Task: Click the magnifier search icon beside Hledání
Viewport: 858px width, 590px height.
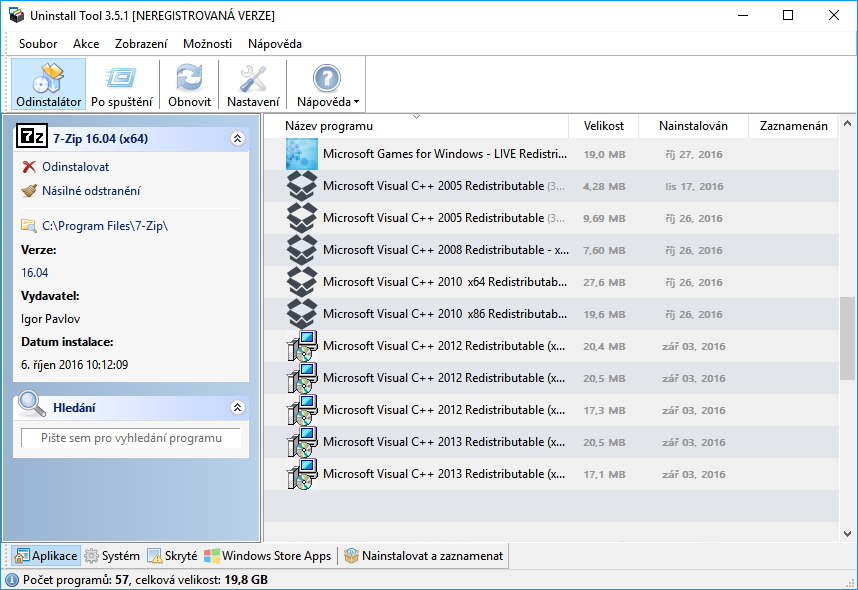Action: 32,404
